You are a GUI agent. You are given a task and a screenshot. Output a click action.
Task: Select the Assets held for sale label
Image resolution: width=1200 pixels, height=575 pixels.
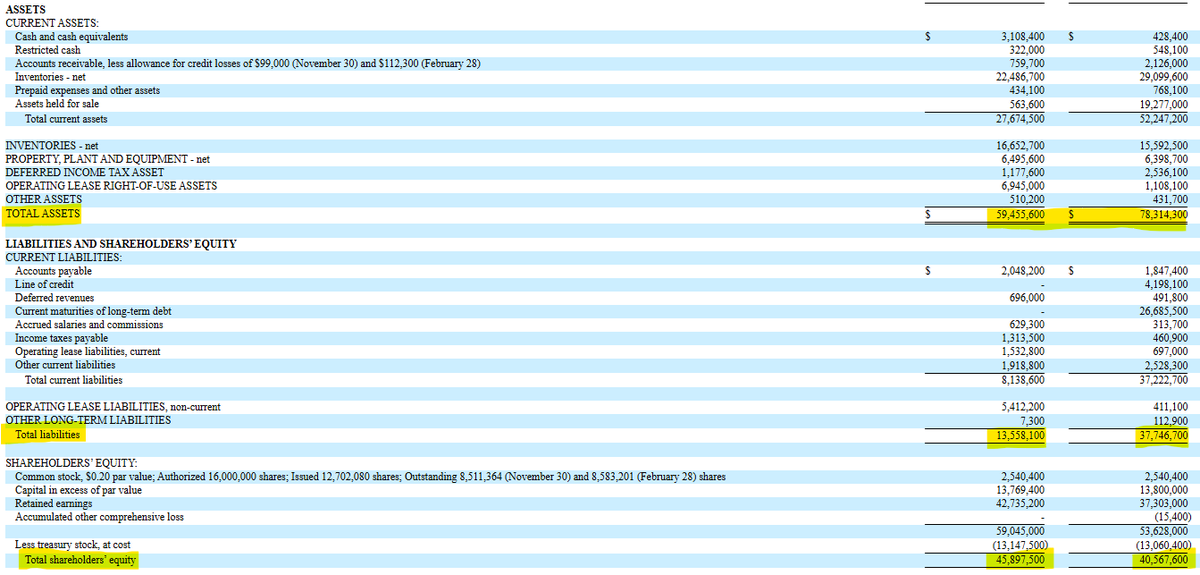(57, 104)
